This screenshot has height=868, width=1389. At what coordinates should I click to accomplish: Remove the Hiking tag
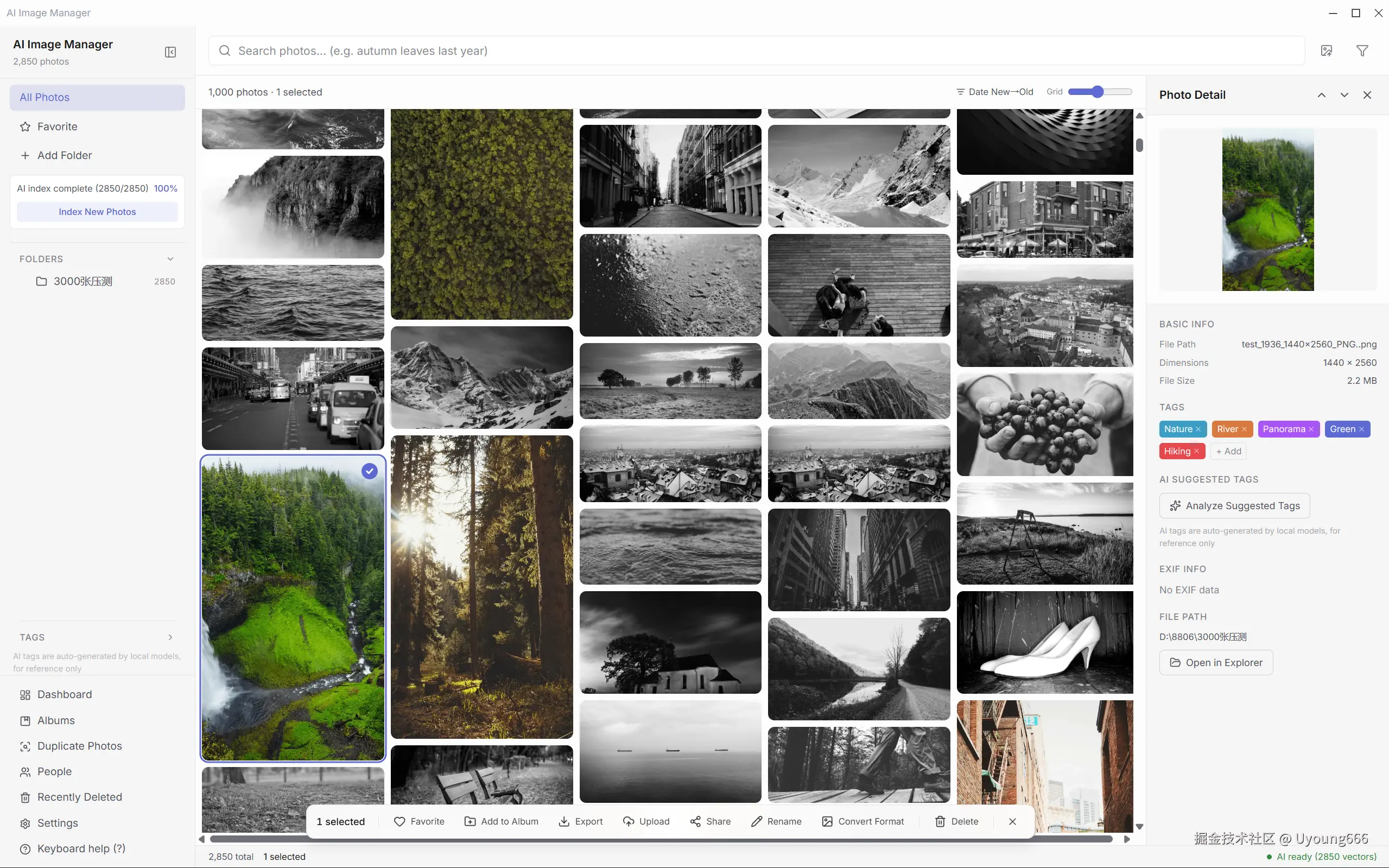point(1197,451)
